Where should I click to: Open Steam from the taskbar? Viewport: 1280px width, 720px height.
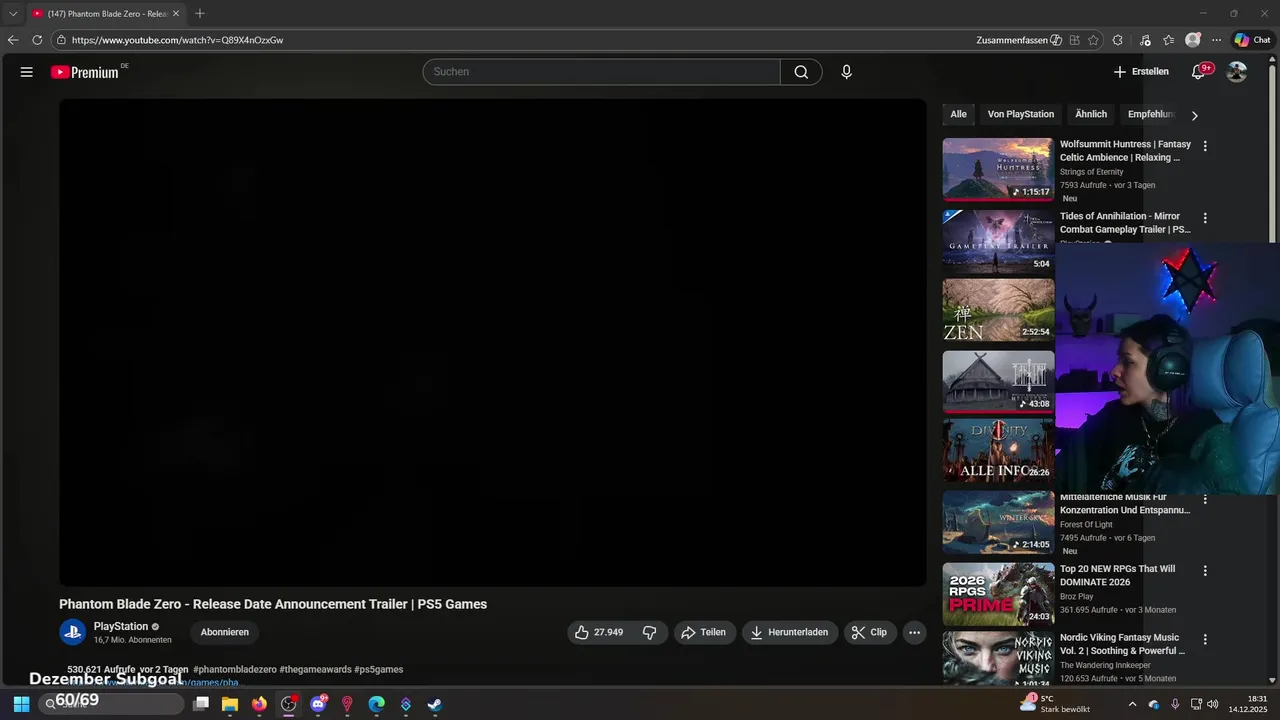coord(435,704)
